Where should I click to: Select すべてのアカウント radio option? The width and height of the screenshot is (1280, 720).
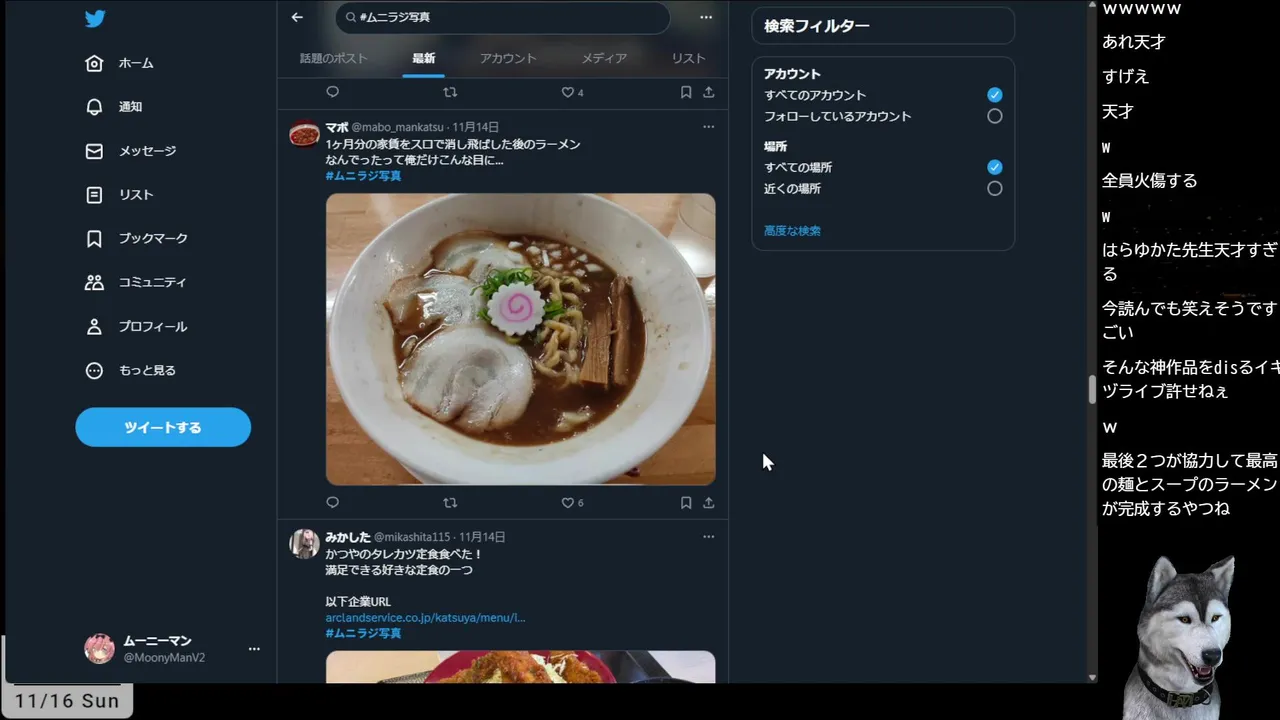point(994,95)
